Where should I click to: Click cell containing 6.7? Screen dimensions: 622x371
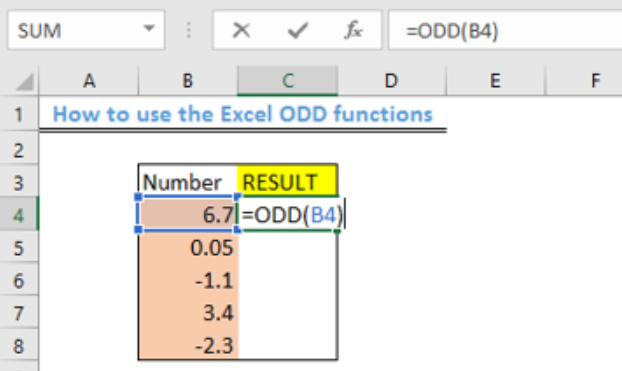click(x=188, y=214)
